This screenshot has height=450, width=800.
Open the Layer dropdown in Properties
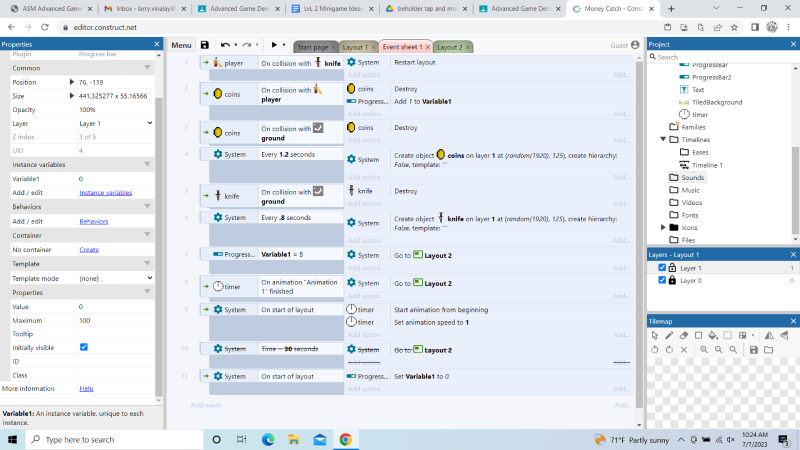[115, 122]
